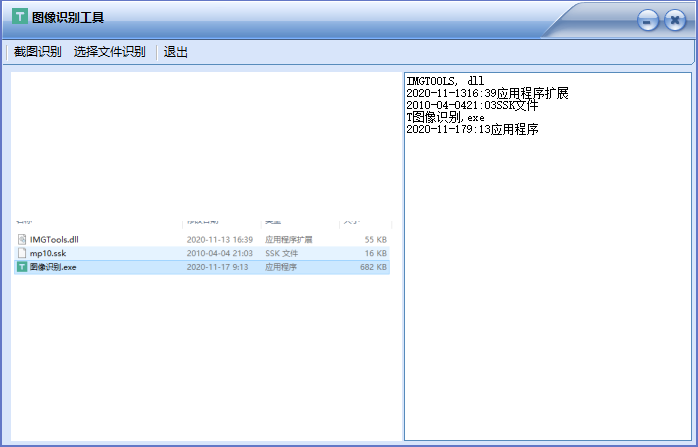Click the green 图像识别.exe file icon
Viewport: 698px width, 447px height.
[x=21, y=268]
